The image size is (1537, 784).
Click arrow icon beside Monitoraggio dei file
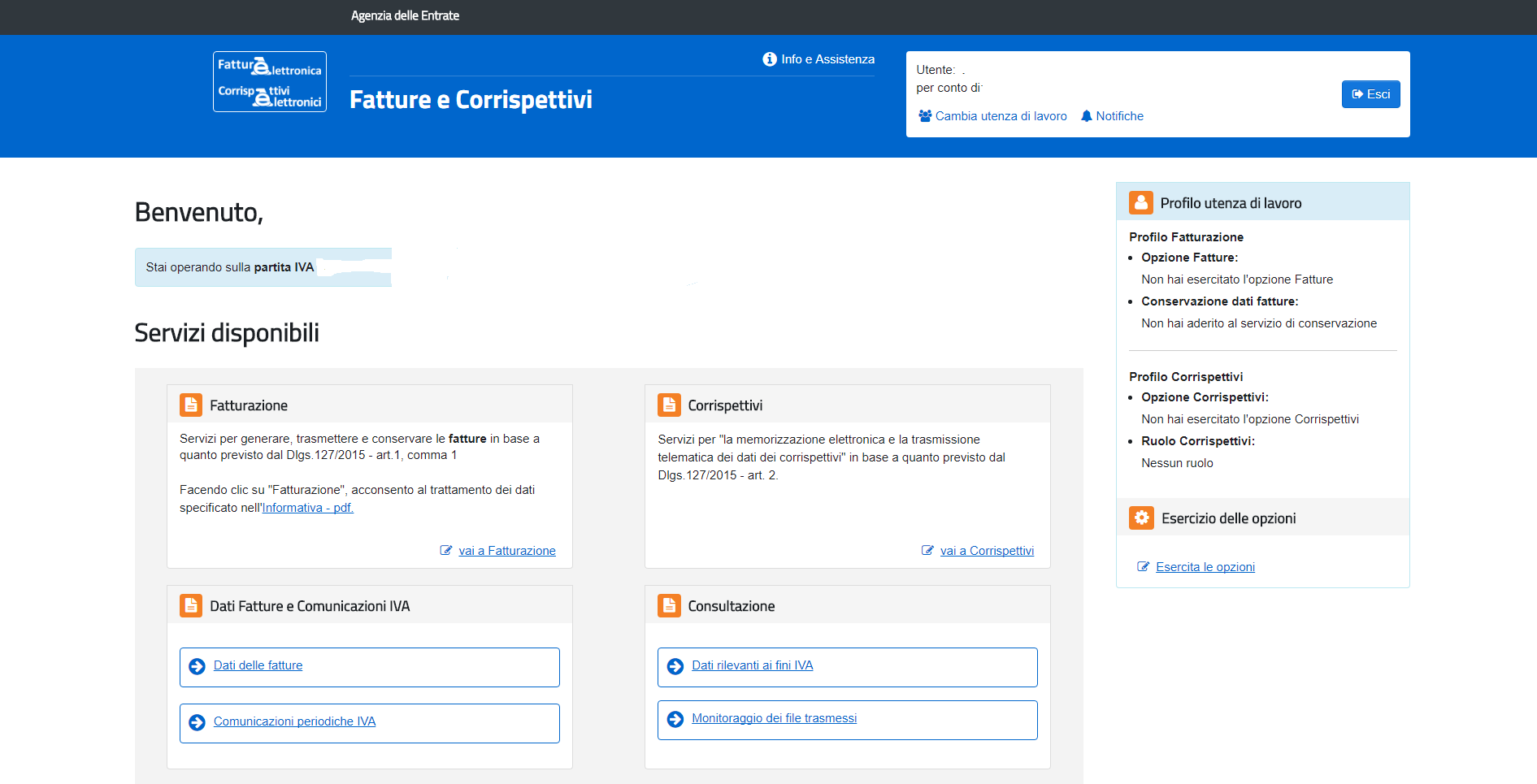coord(675,719)
